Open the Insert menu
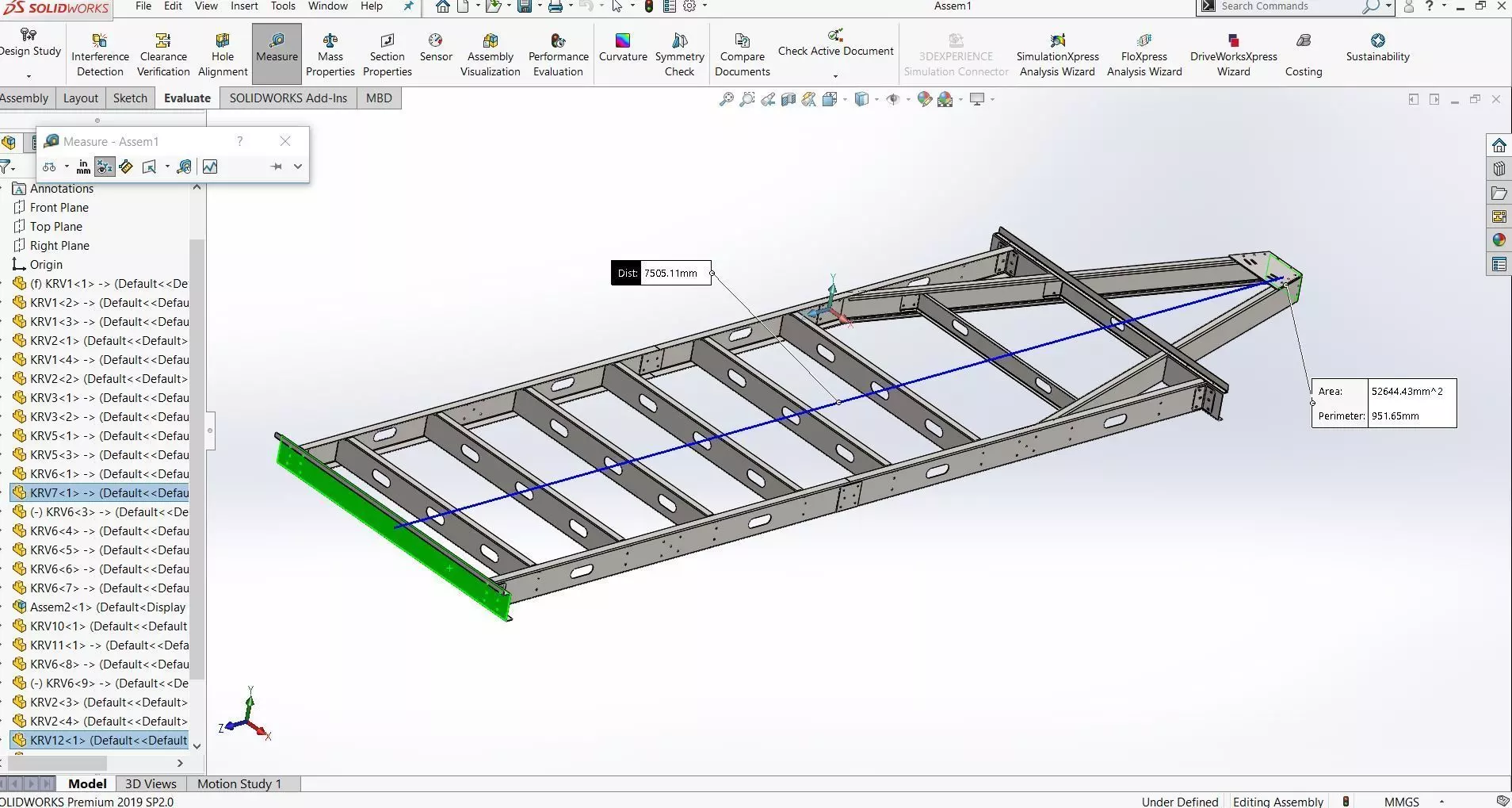Screen dimensions: 1512x808 [x=244, y=6]
